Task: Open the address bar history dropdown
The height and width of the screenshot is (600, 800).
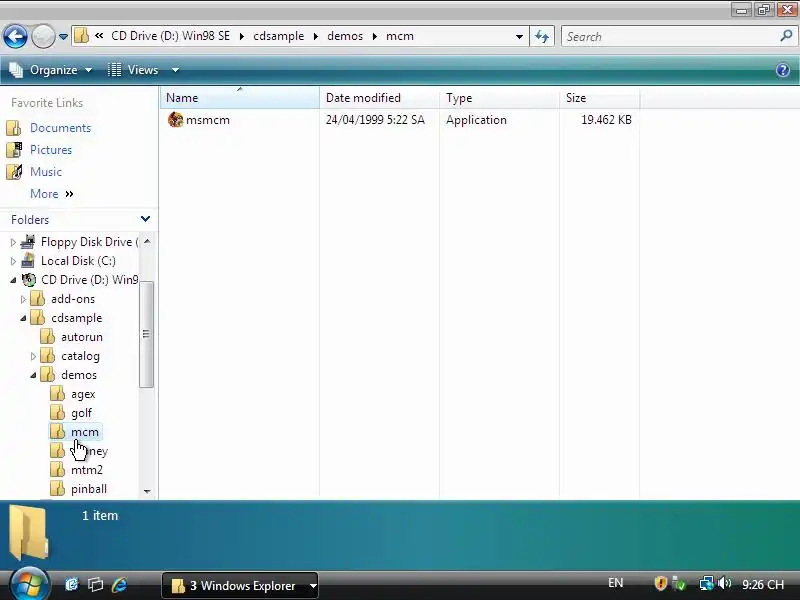Action: point(519,37)
